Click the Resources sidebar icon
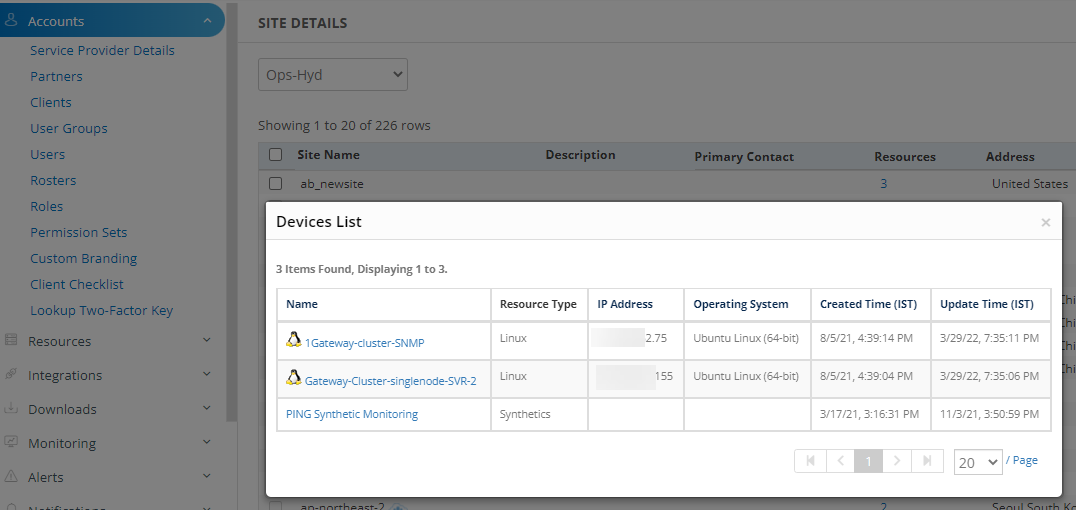 11,340
